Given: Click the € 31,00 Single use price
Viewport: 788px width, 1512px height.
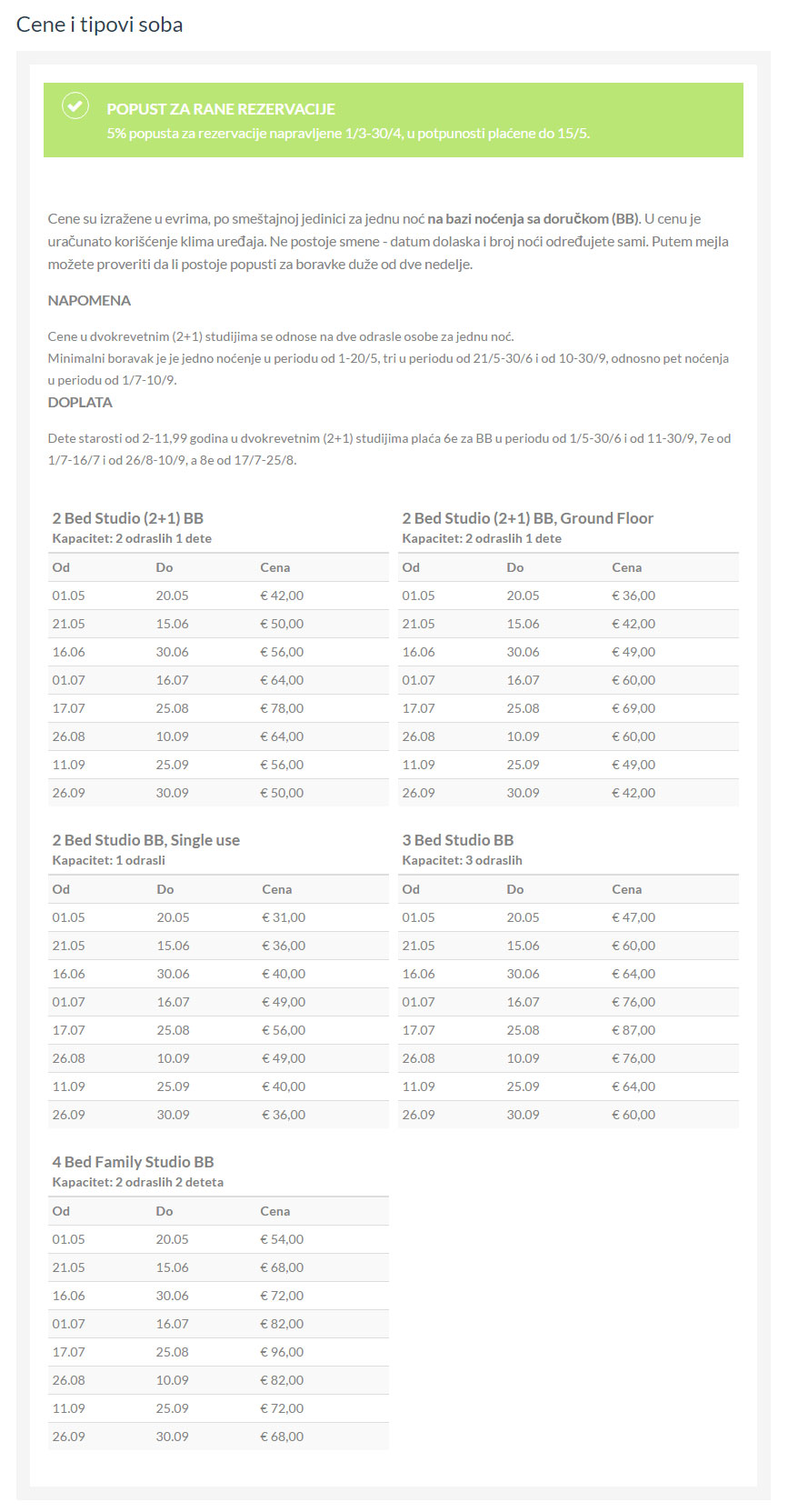Looking at the screenshot, I should pos(284,917).
